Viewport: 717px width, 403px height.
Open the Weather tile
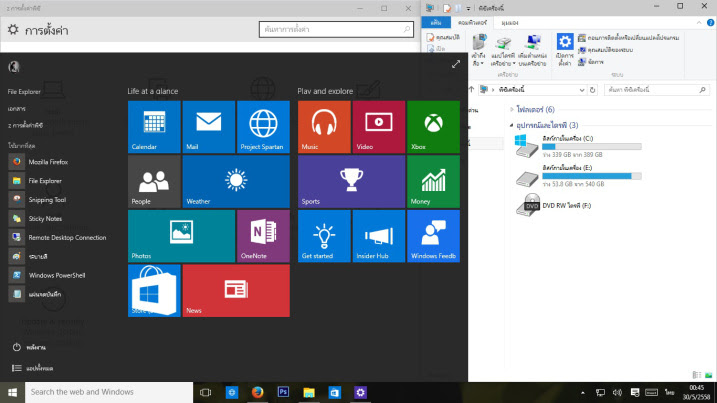click(x=236, y=182)
